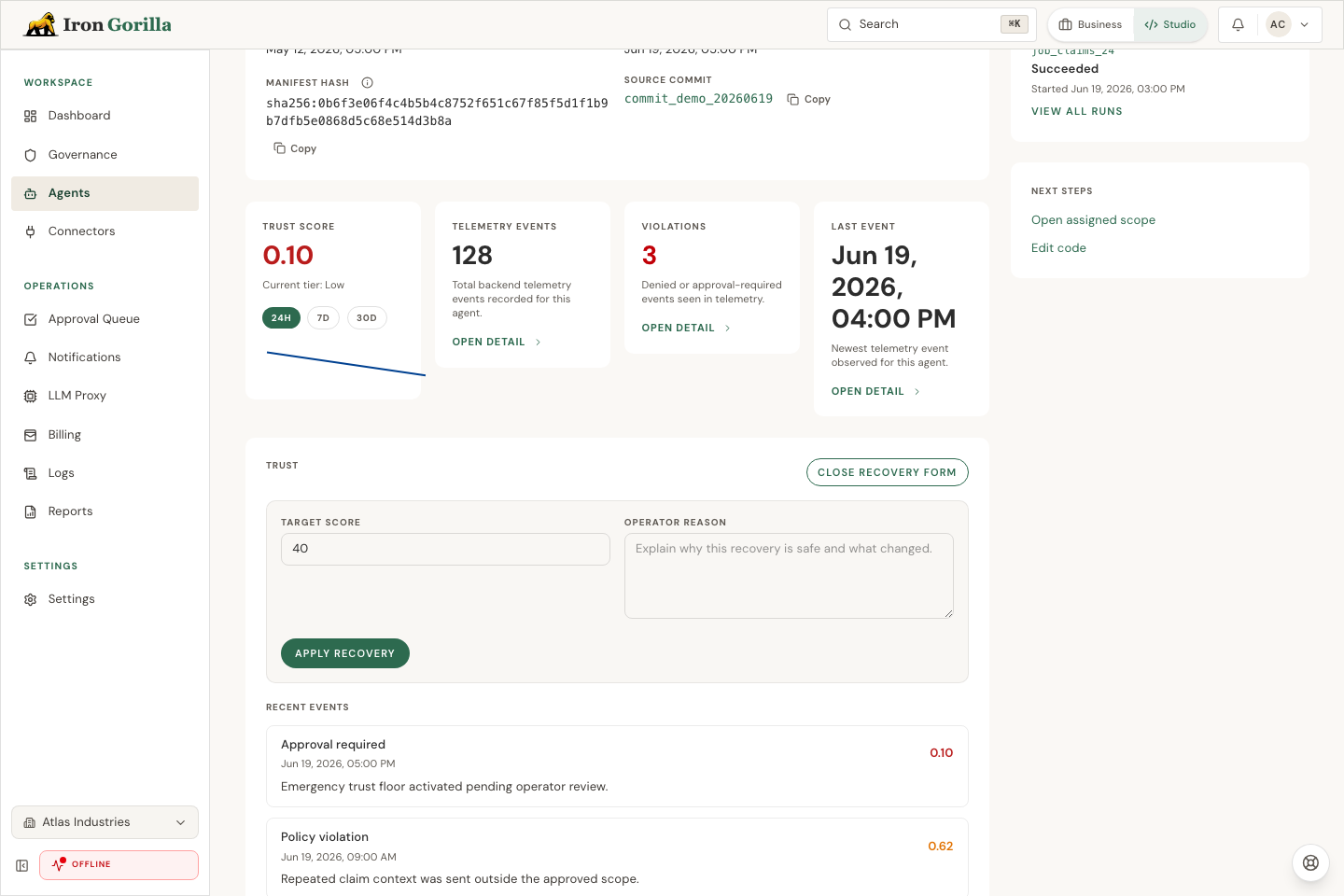The image size is (1344, 896).
Task: Collapse the sidebar panel icon
Action: (22, 865)
